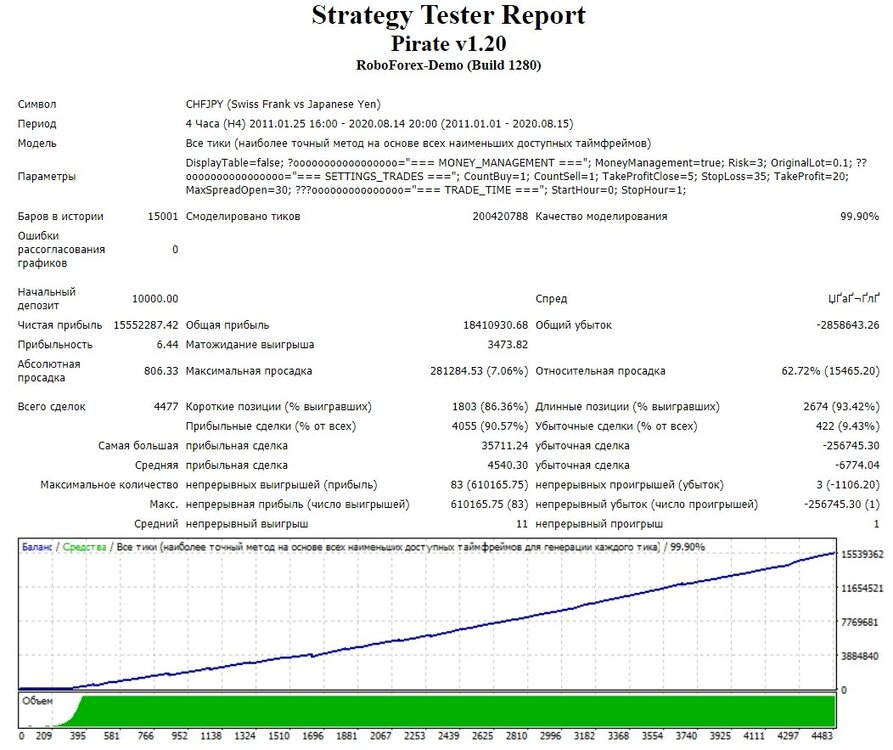Click average consecutive wins value 11

tap(522, 524)
